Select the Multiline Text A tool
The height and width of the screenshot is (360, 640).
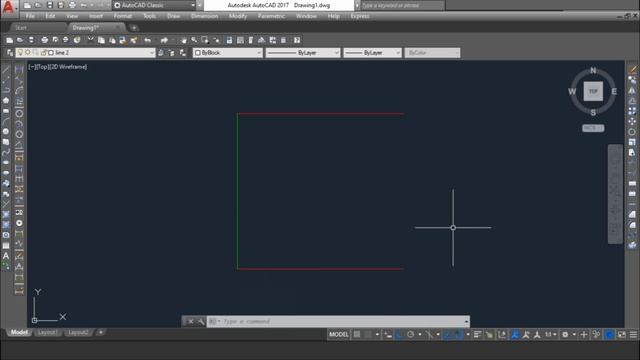(6, 256)
